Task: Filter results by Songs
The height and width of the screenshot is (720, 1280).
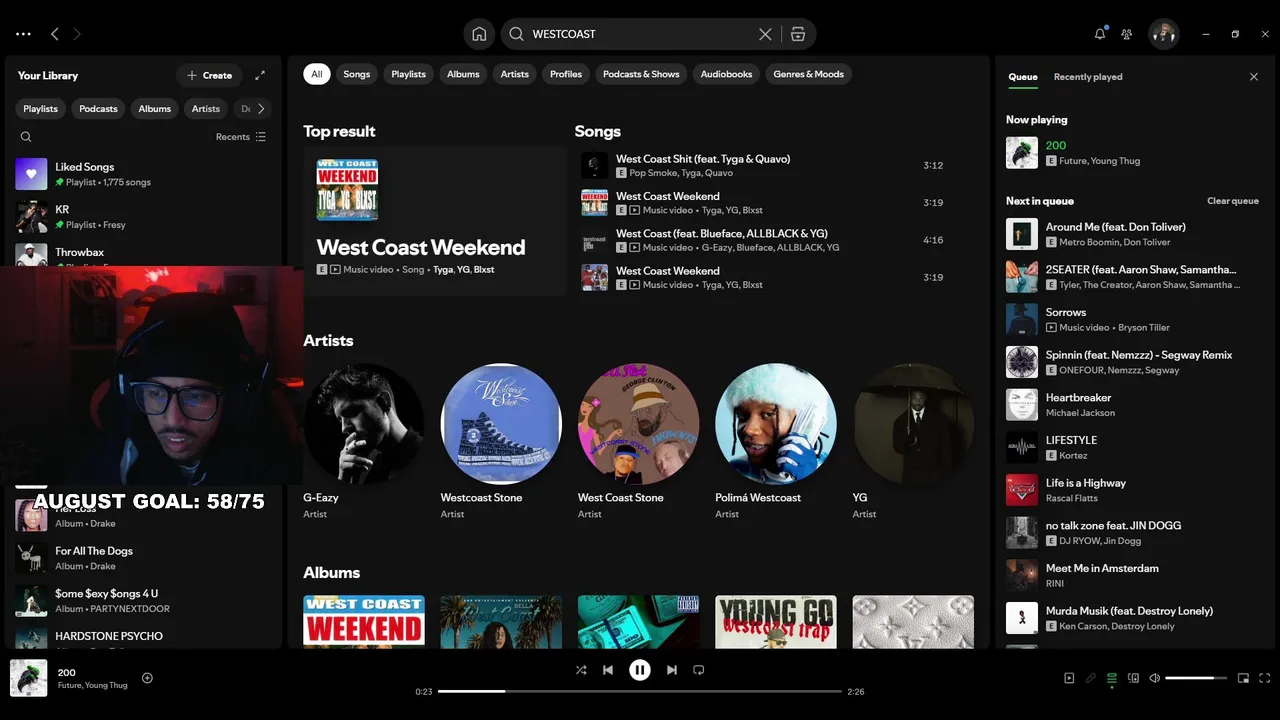Action: coord(357,74)
